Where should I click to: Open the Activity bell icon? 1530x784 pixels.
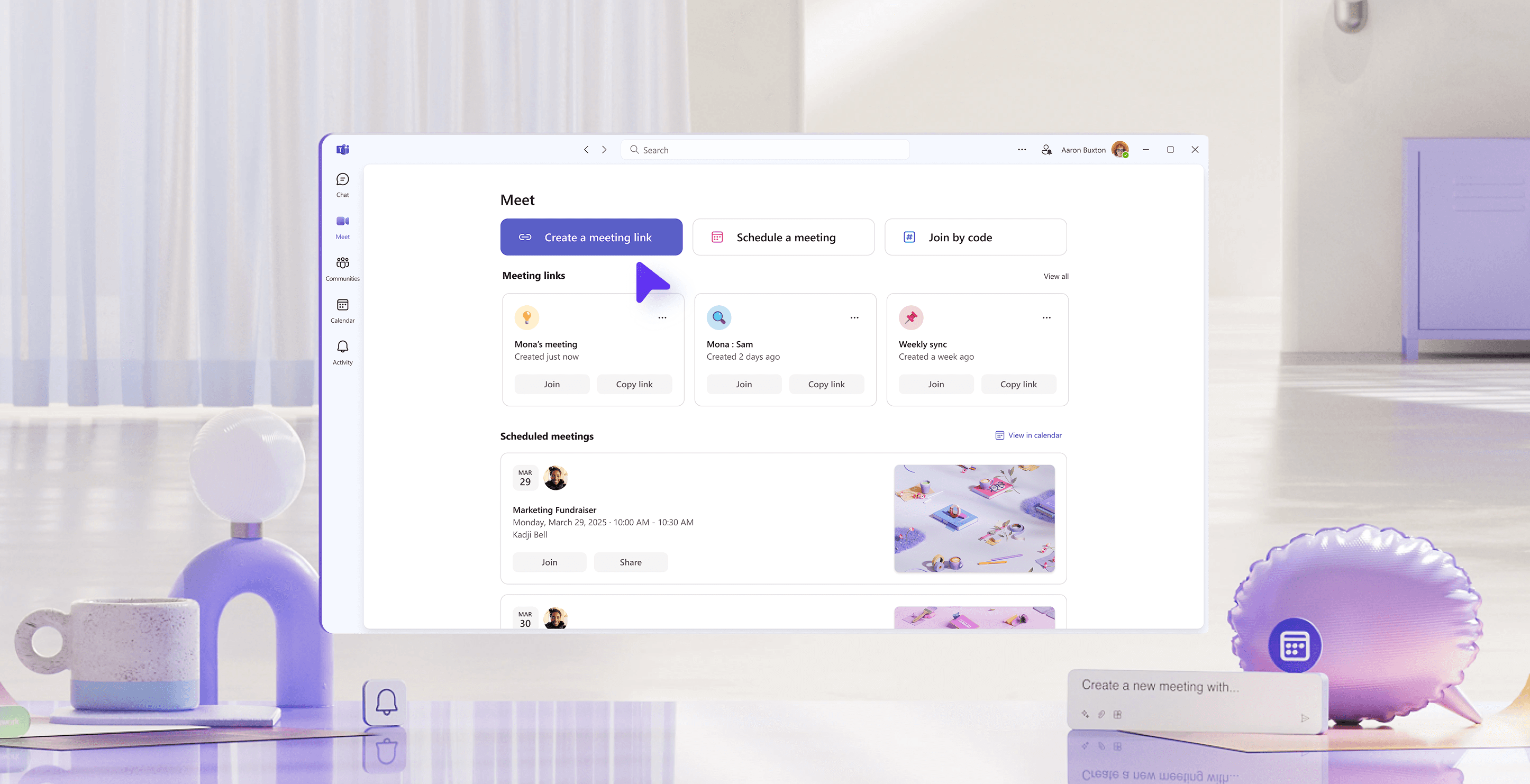click(343, 352)
